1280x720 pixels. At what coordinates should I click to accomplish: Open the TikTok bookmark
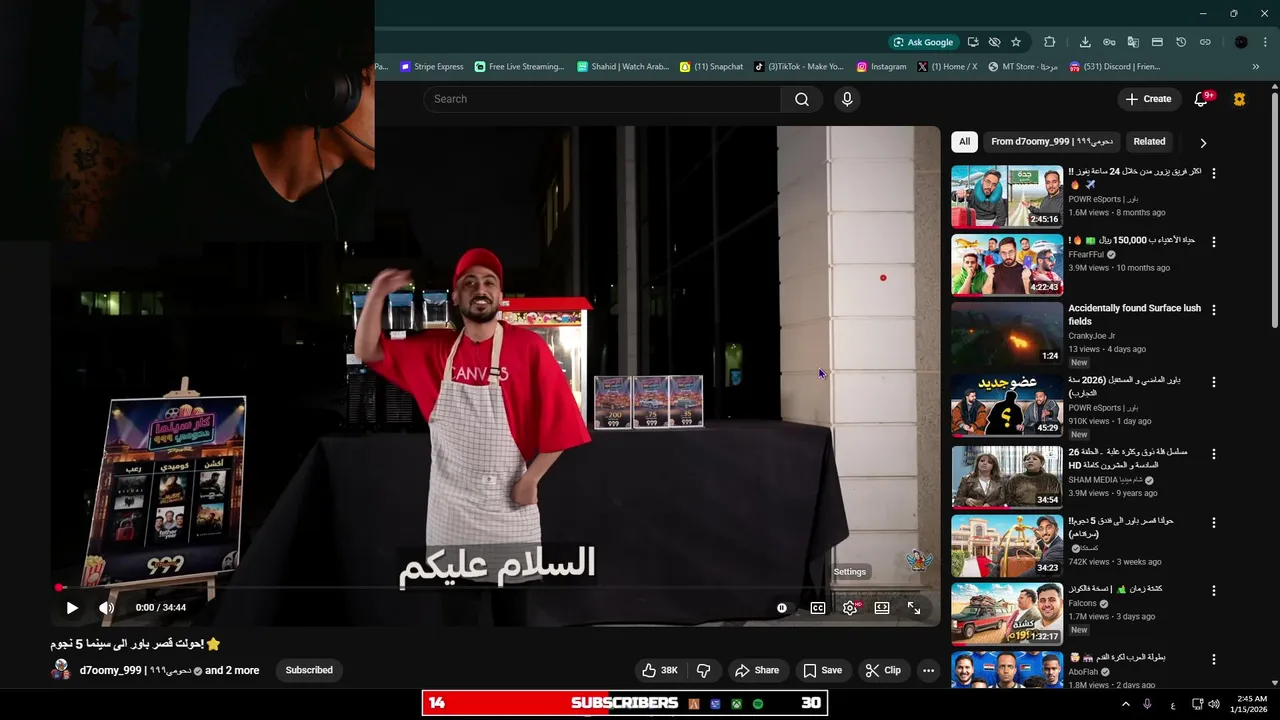799,67
